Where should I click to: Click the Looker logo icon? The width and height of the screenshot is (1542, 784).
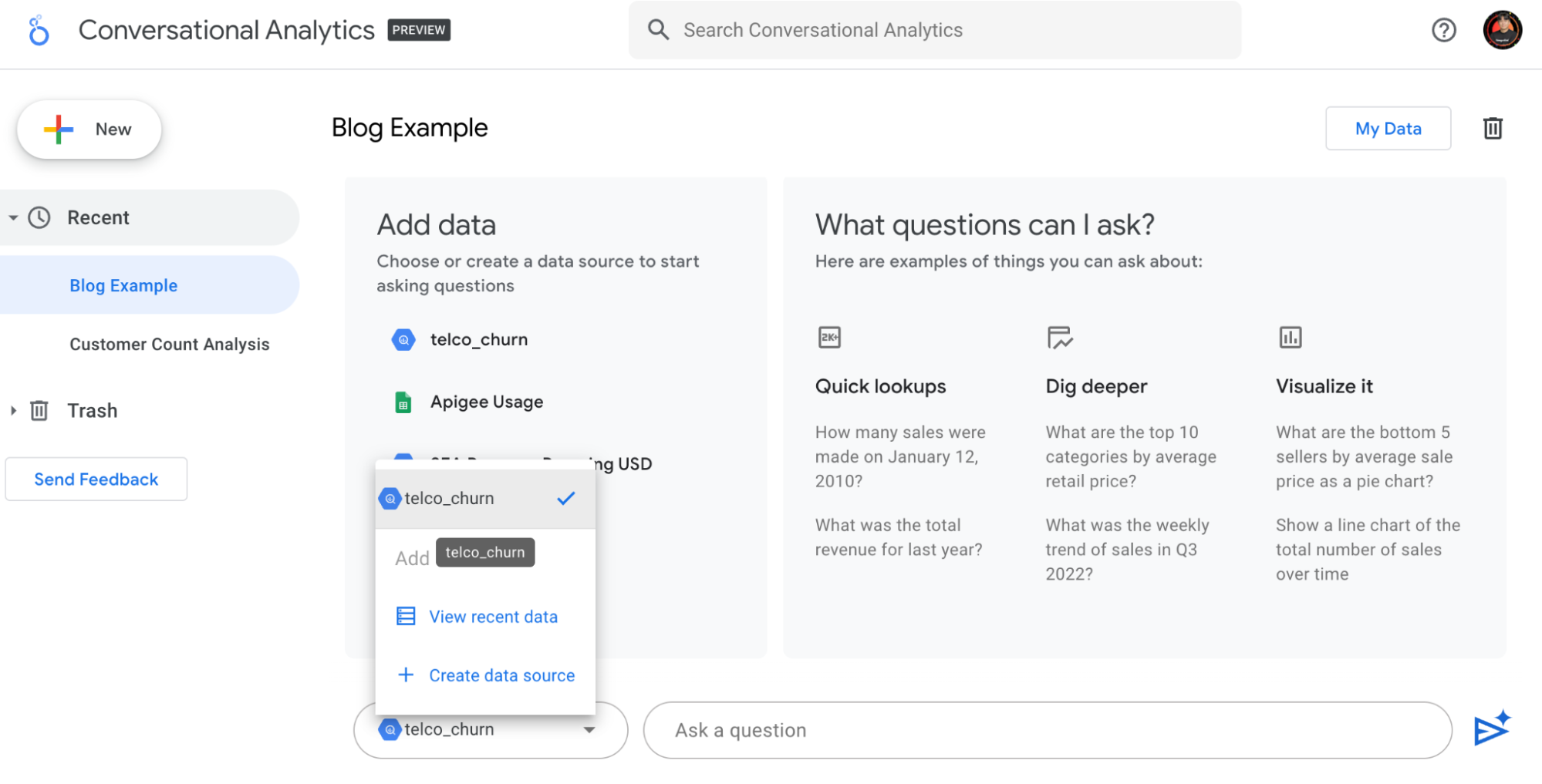[x=38, y=31]
